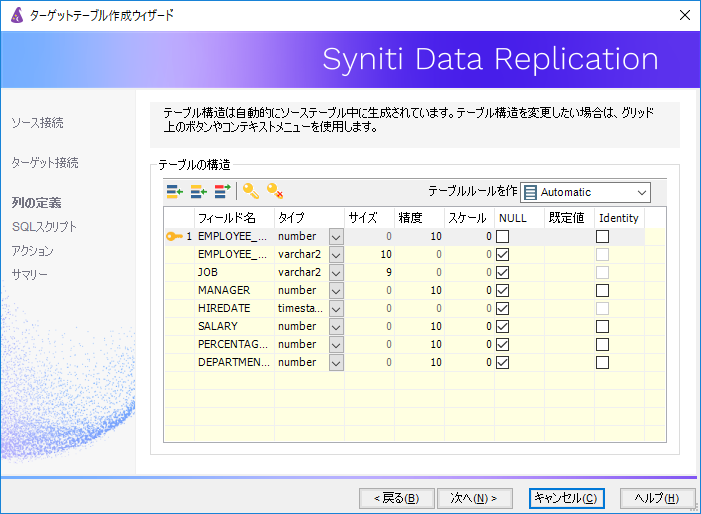Select the SALARY field name cell
The width and height of the screenshot is (701, 514).
[234, 326]
